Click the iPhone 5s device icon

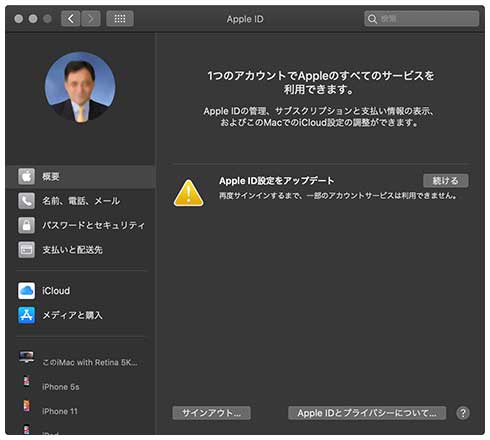tap(26, 382)
